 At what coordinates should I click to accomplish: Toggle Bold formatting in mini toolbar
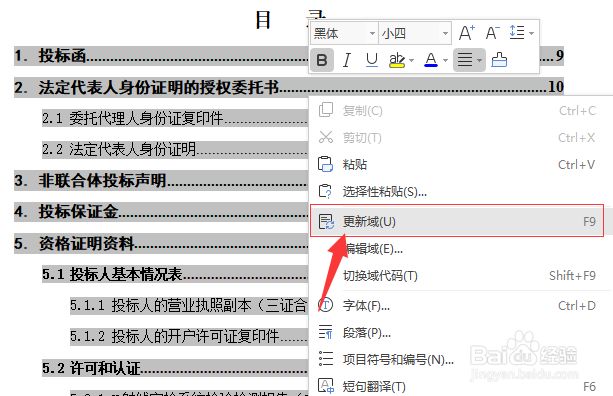pos(322,60)
